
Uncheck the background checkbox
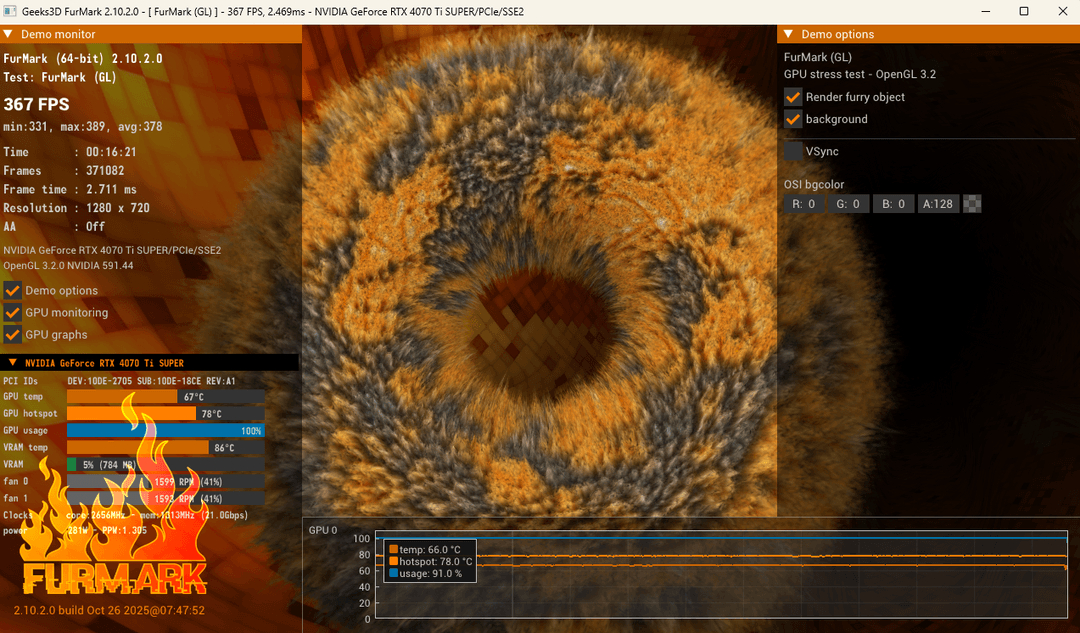pos(793,119)
